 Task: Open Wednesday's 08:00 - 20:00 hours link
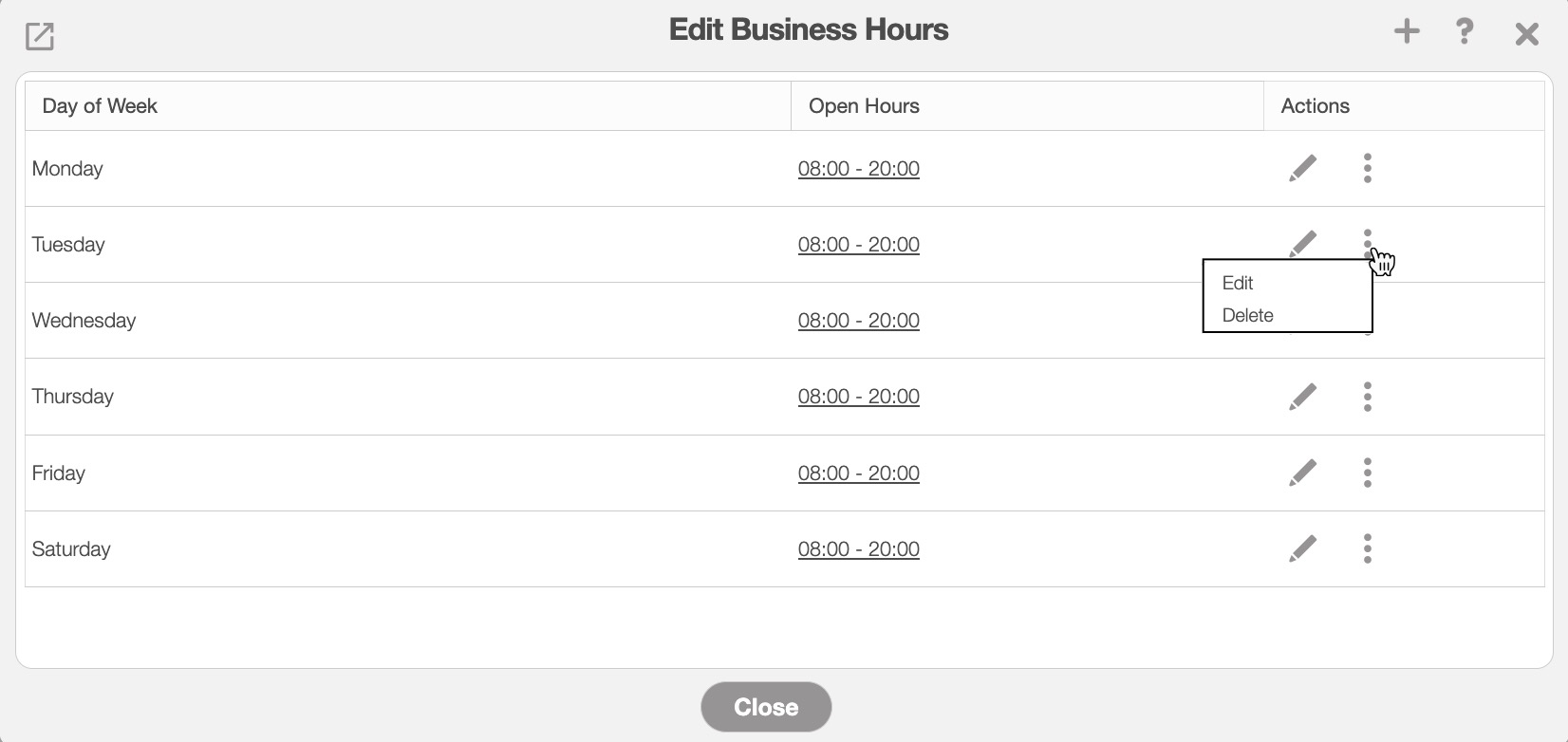coord(858,321)
